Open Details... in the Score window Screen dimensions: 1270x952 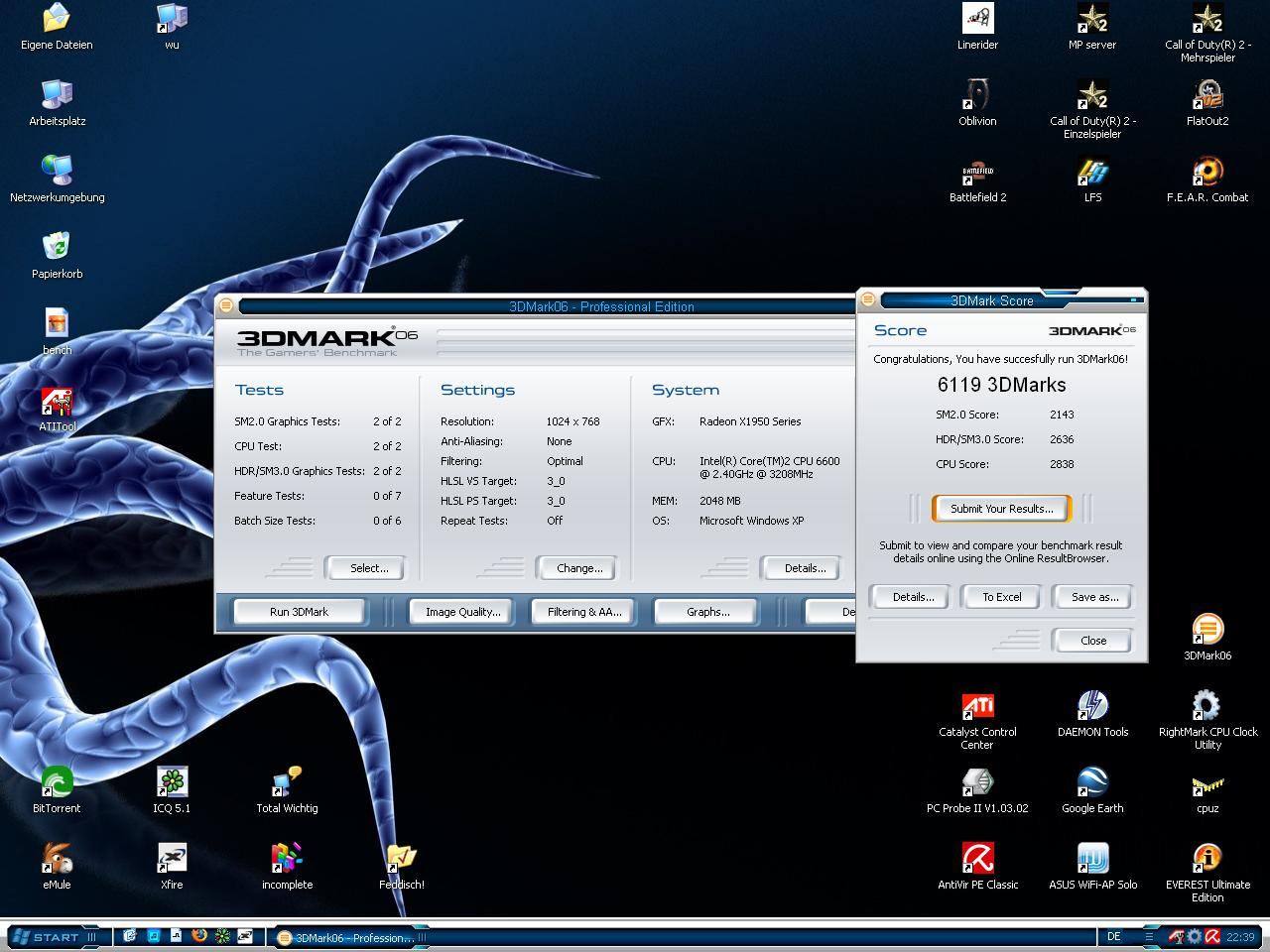click(913, 597)
